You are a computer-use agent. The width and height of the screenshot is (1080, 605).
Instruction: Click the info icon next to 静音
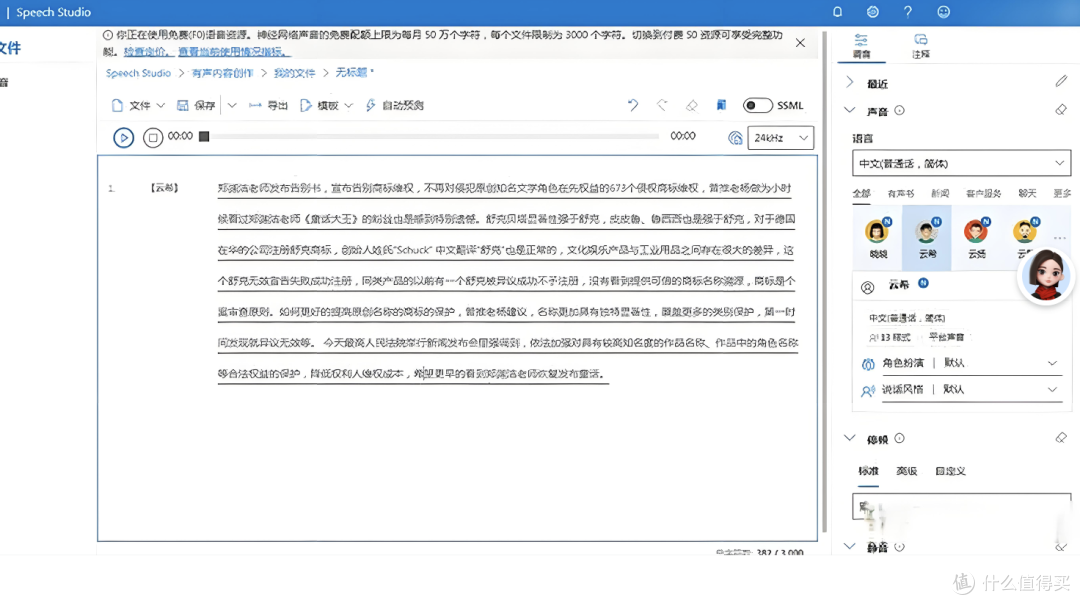[900, 546]
